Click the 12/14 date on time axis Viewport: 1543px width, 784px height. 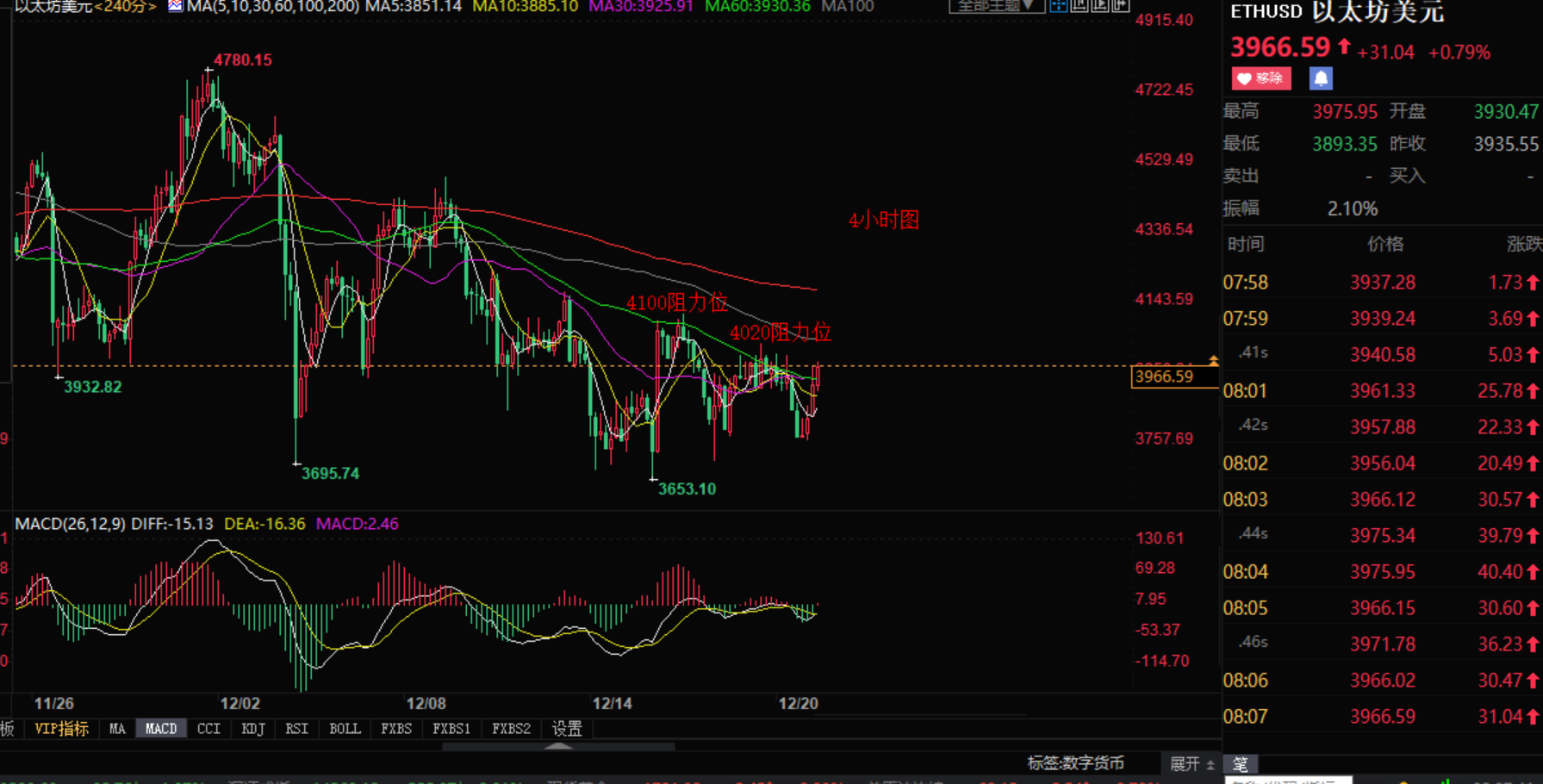tap(612, 704)
